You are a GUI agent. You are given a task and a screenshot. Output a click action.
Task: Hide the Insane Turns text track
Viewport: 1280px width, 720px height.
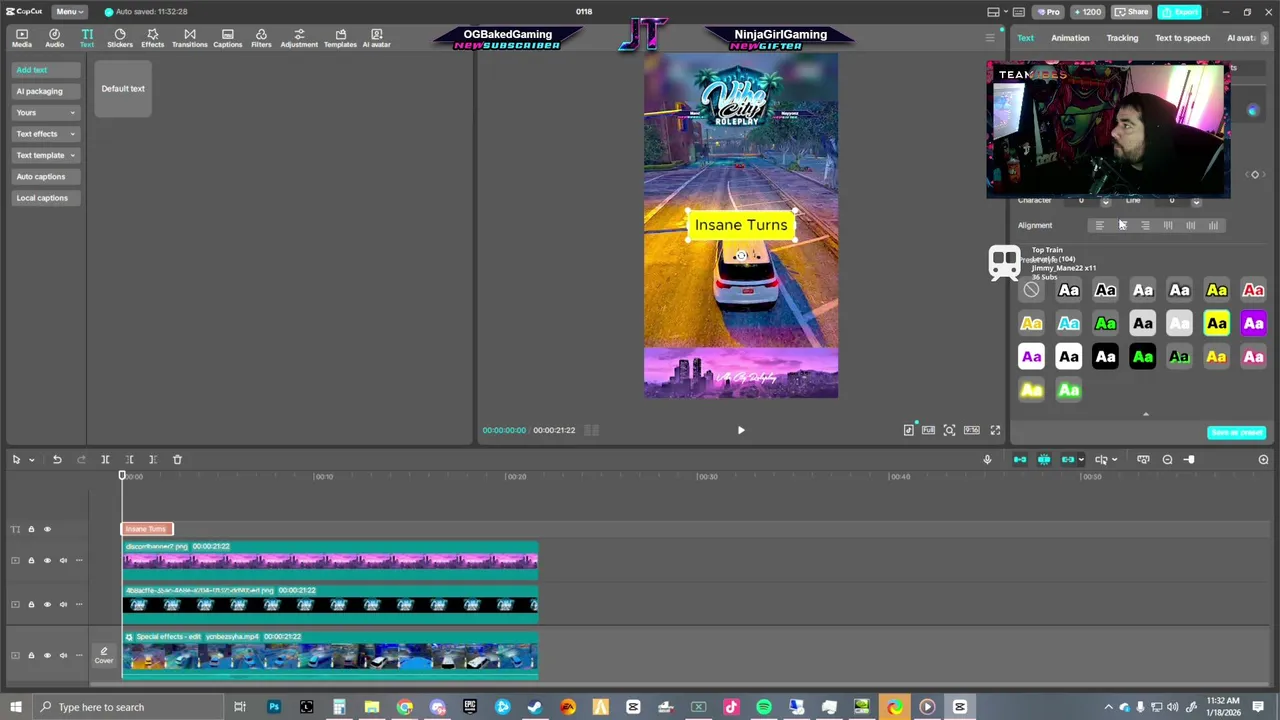point(47,529)
